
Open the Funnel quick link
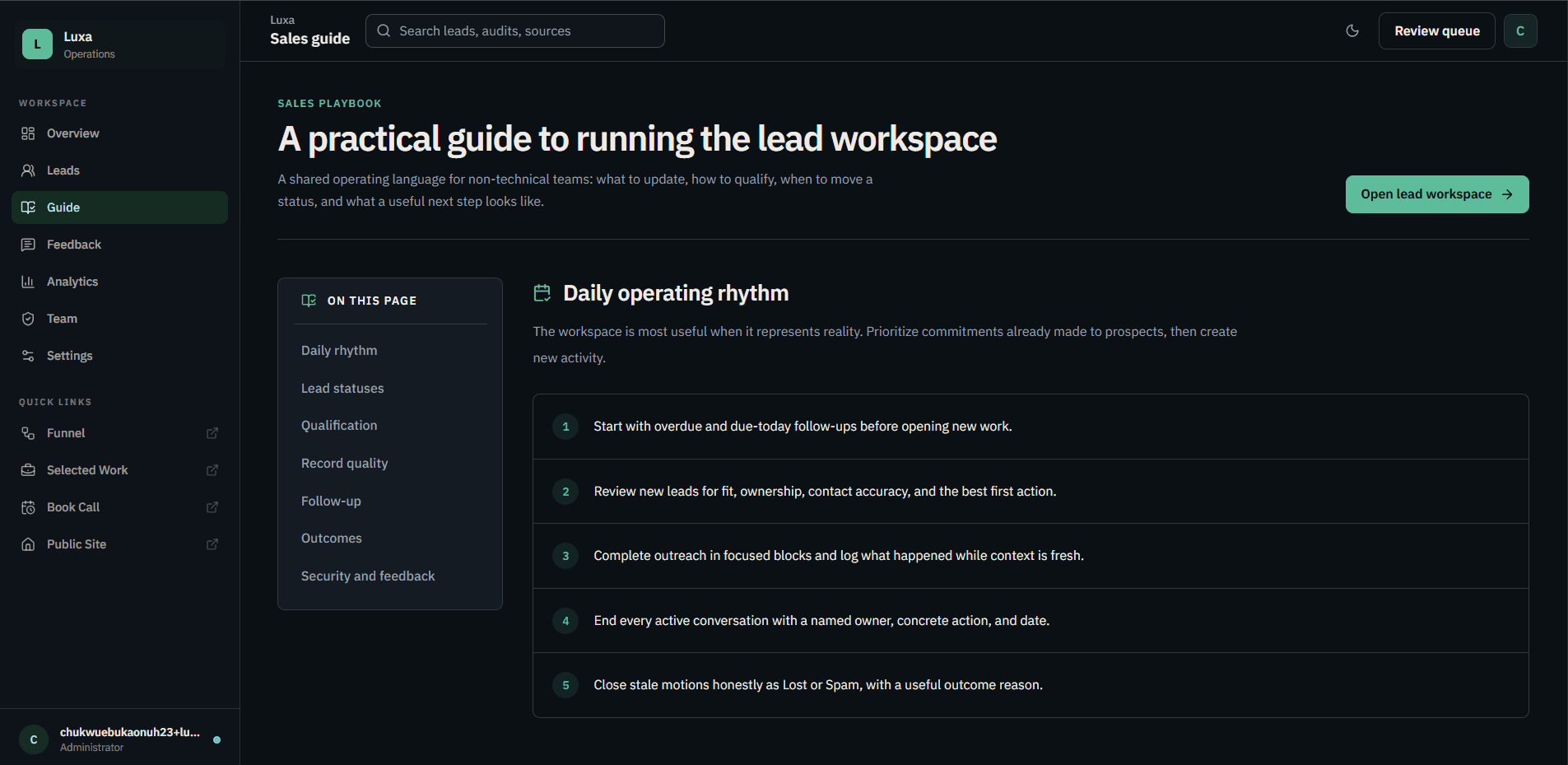pyautogui.click(x=119, y=433)
